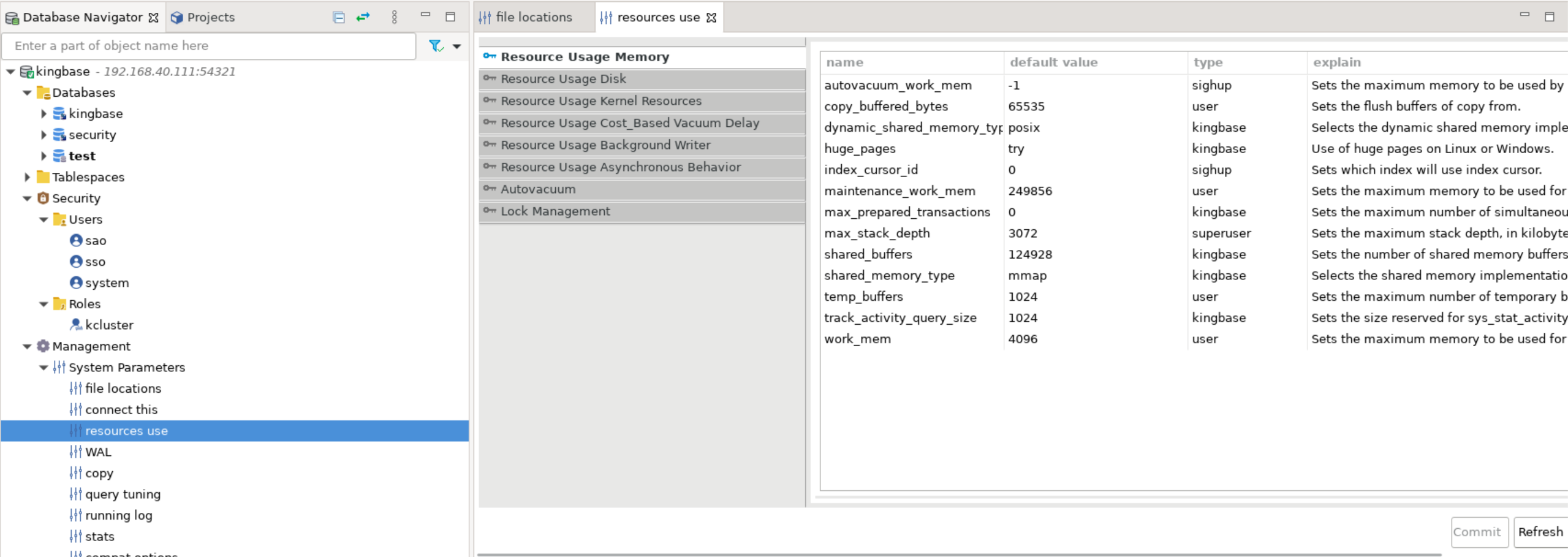Expand the Tablespaces folder

tap(27, 177)
